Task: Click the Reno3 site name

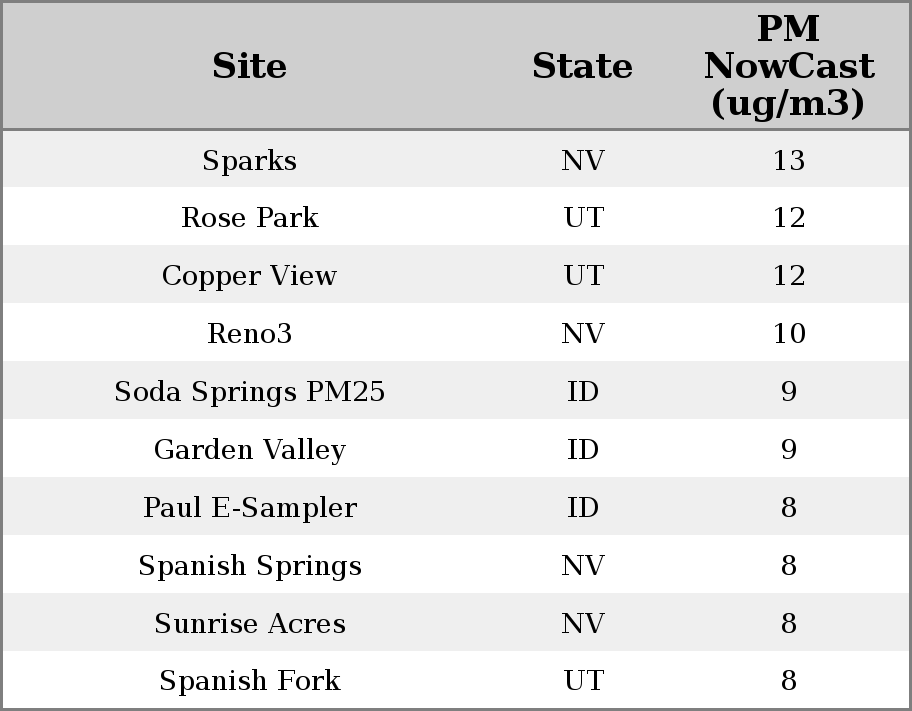Action: pyautogui.click(x=249, y=334)
